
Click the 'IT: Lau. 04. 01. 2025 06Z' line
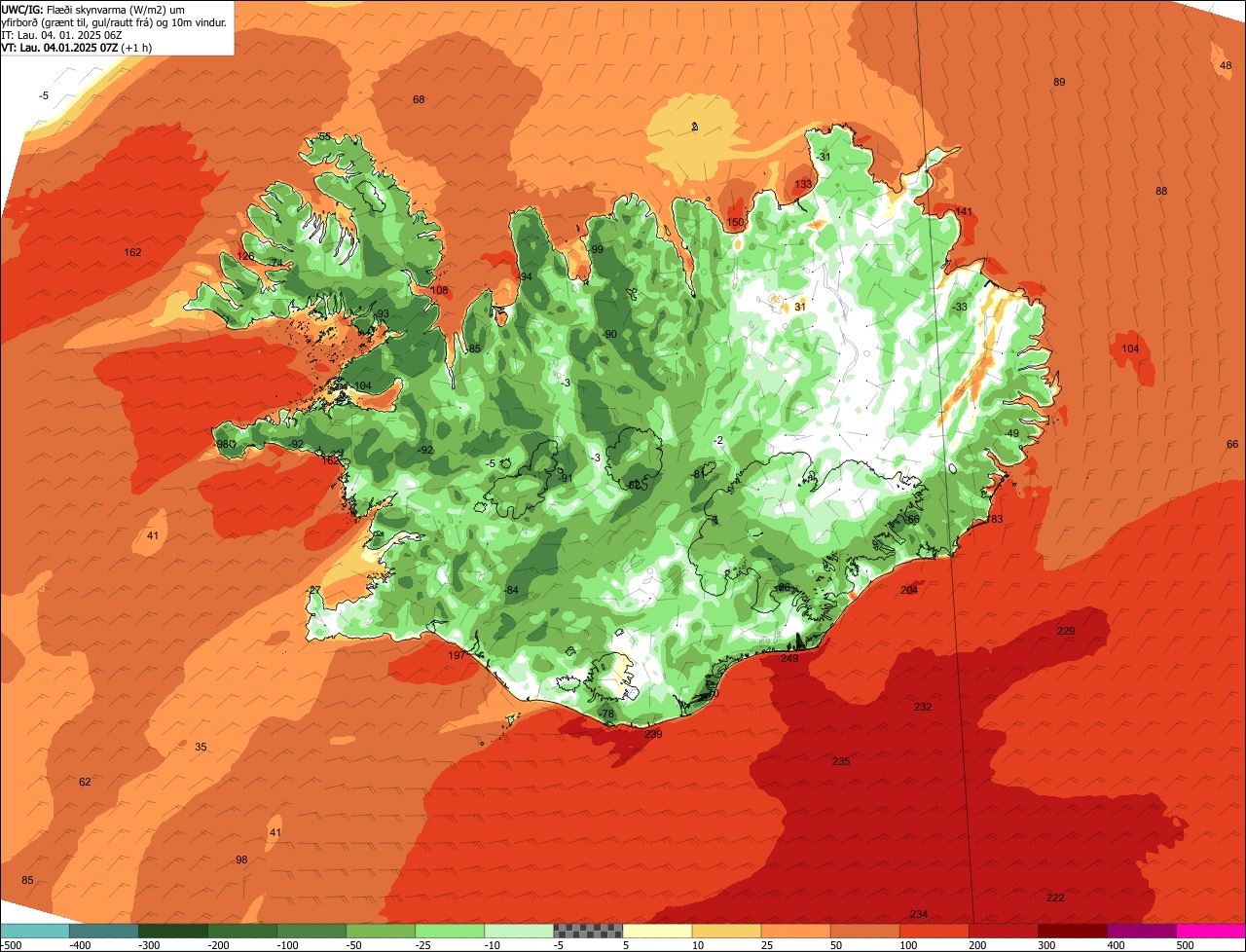(61, 35)
